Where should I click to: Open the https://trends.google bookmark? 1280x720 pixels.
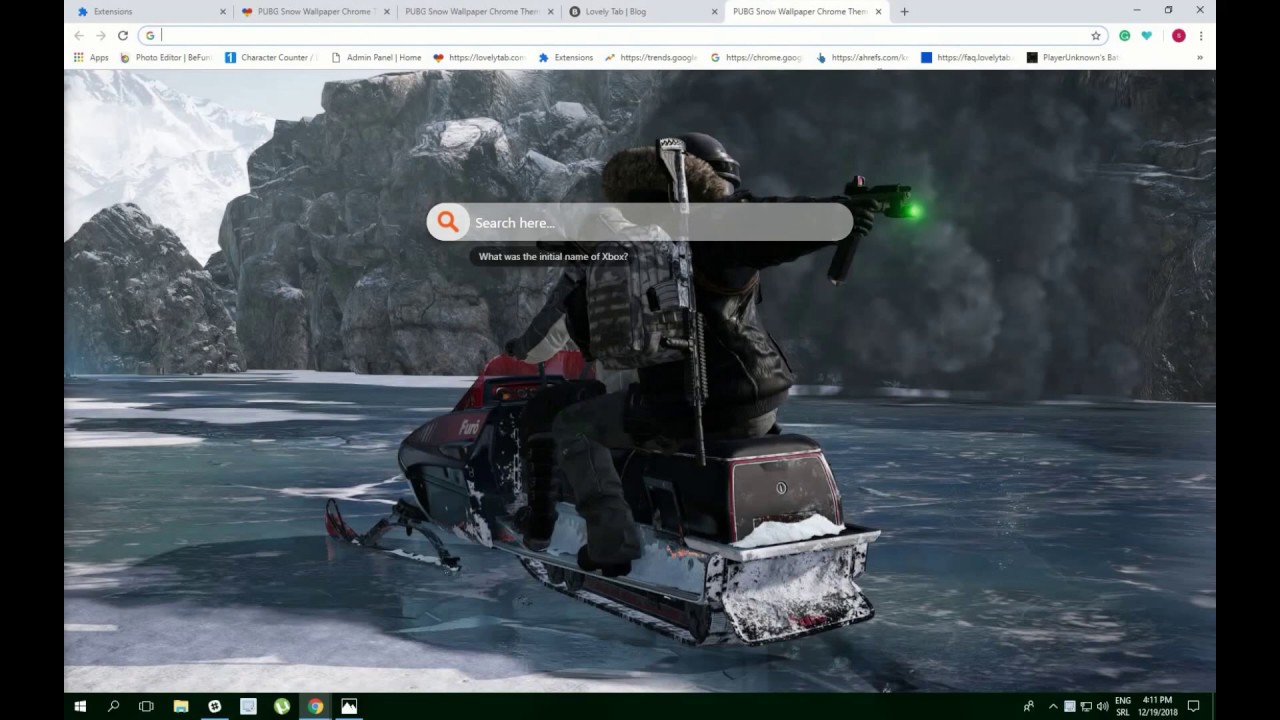651,57
